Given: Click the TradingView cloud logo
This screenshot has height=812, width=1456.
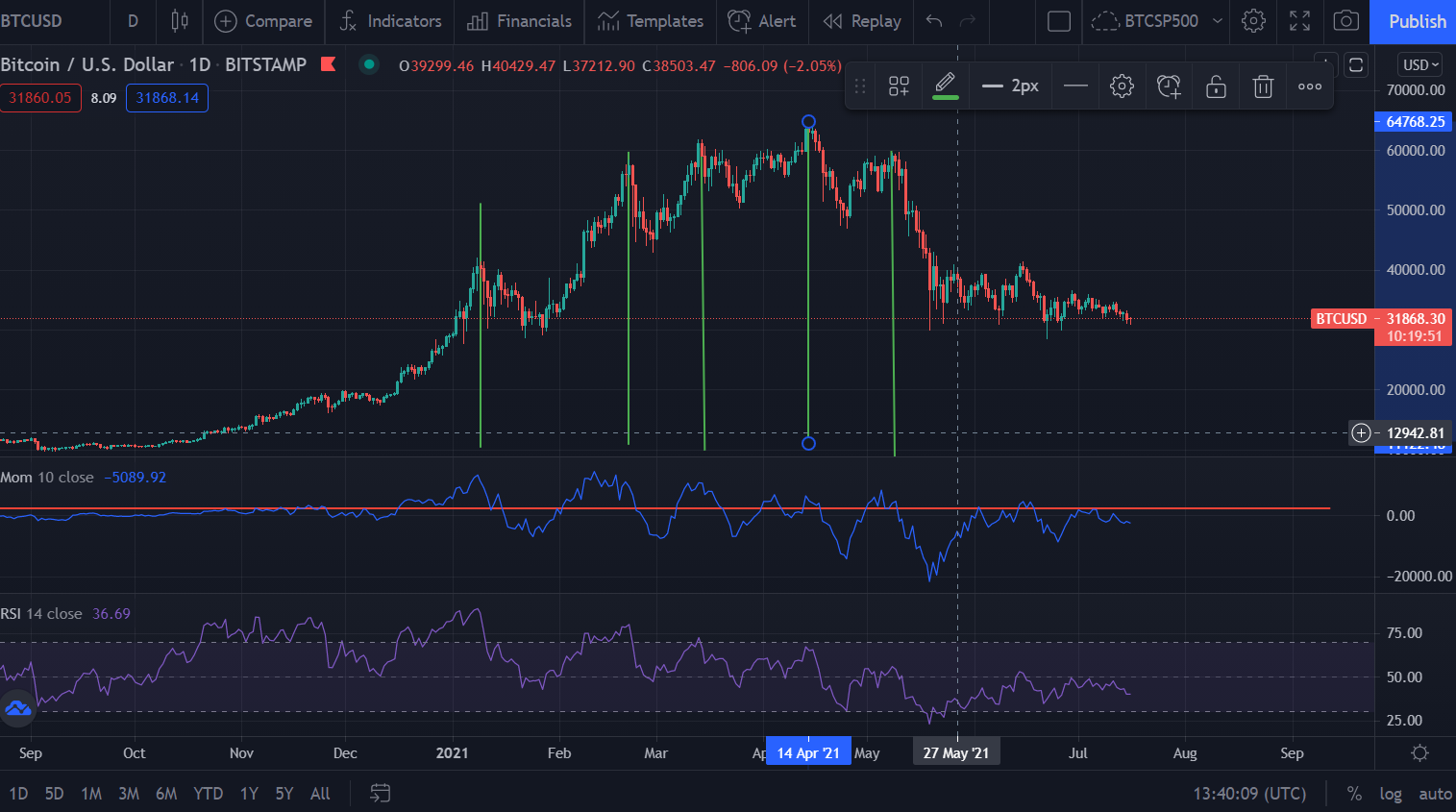Looking at the screenshot, I should (x=17, y=709).
